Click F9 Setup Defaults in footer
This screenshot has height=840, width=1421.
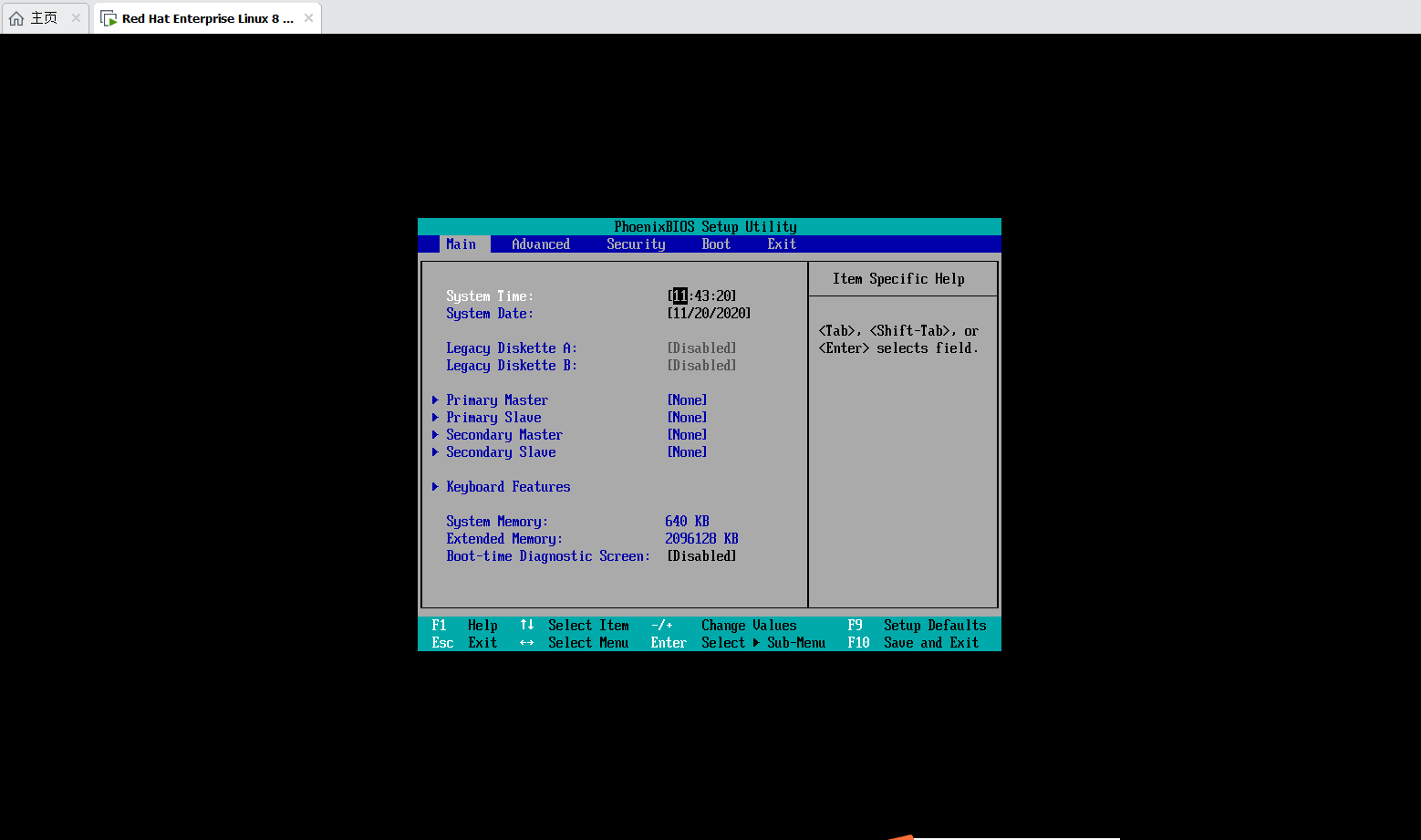(x=917, y=625)
